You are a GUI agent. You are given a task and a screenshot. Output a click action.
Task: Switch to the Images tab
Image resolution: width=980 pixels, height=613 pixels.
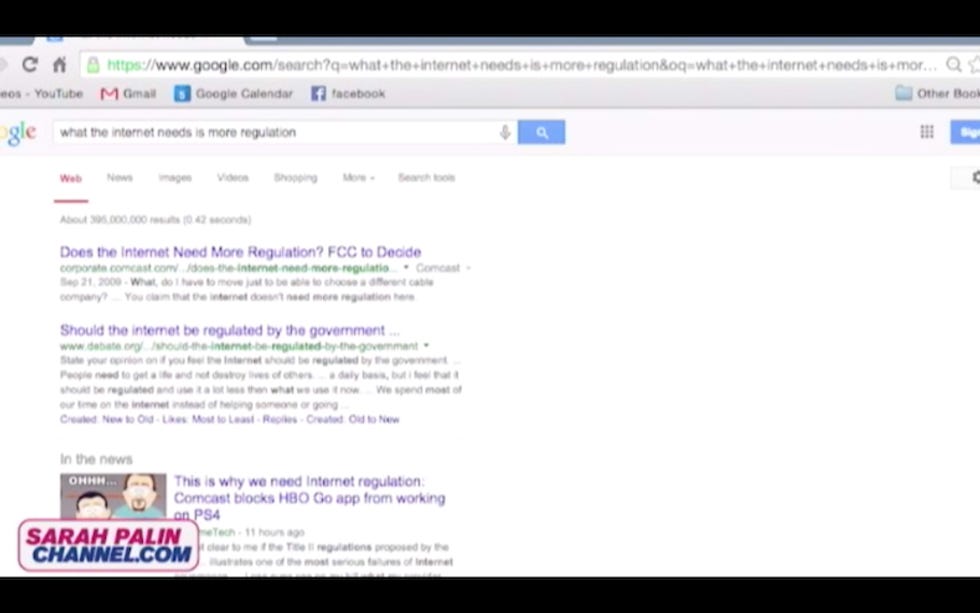[x=175, y=178]
